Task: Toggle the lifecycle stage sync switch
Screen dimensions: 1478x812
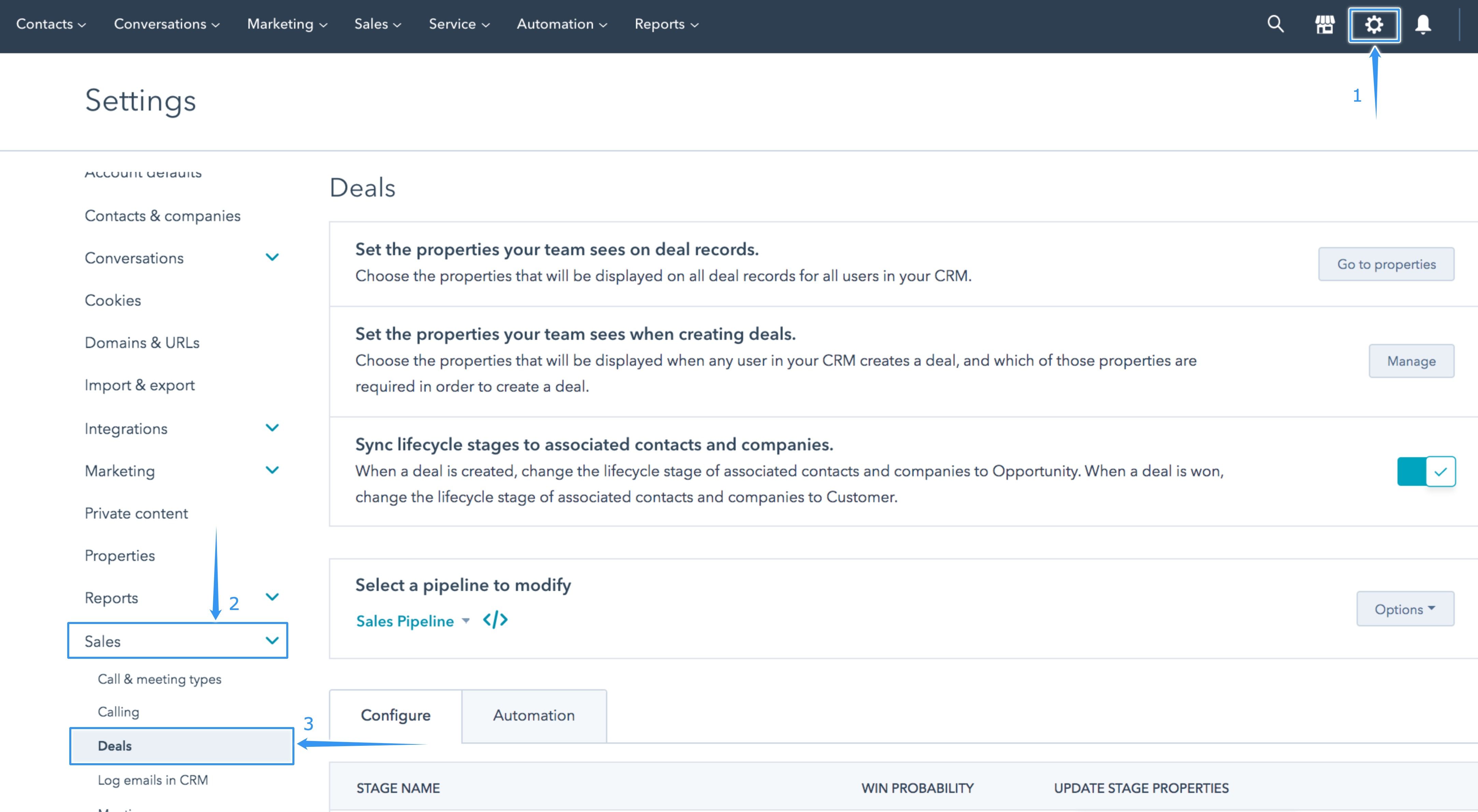Action: pyautogui.click(x=1426, y=471)
